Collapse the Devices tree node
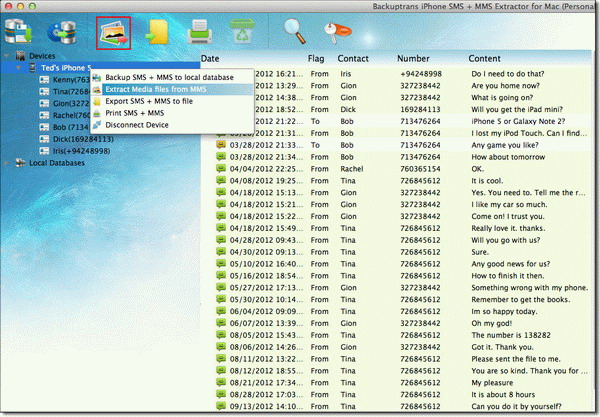The height and width of the screenshot is (417, 600). point(6,56)
